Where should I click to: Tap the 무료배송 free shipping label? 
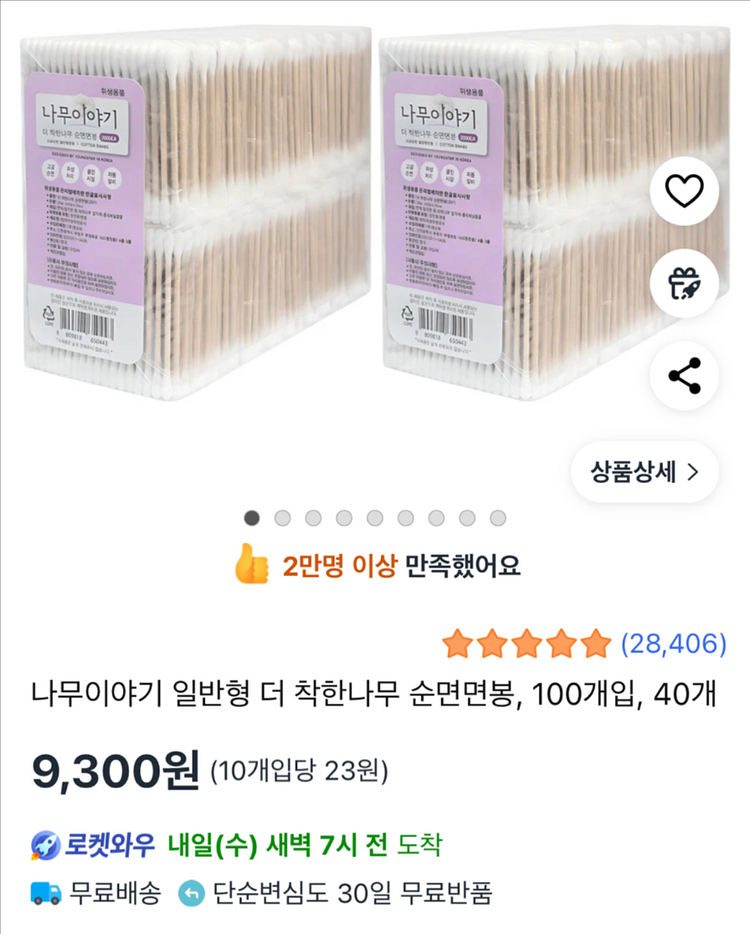coord(114,893)
